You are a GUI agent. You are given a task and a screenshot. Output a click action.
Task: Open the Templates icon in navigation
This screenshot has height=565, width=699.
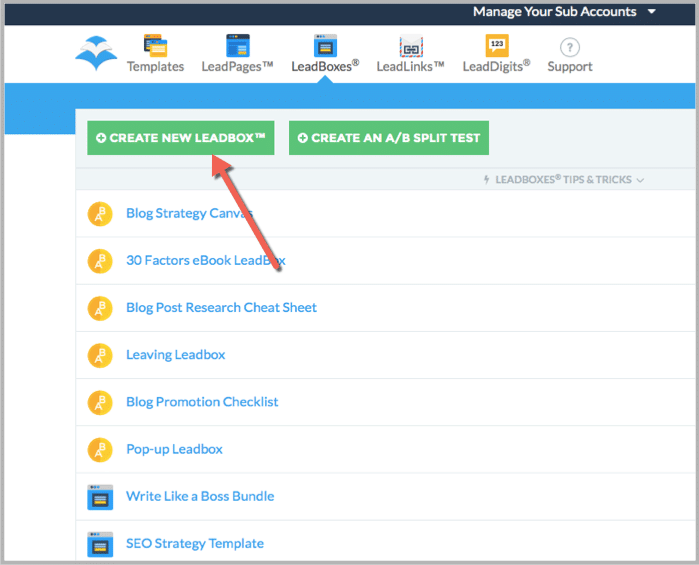(155, 45)
